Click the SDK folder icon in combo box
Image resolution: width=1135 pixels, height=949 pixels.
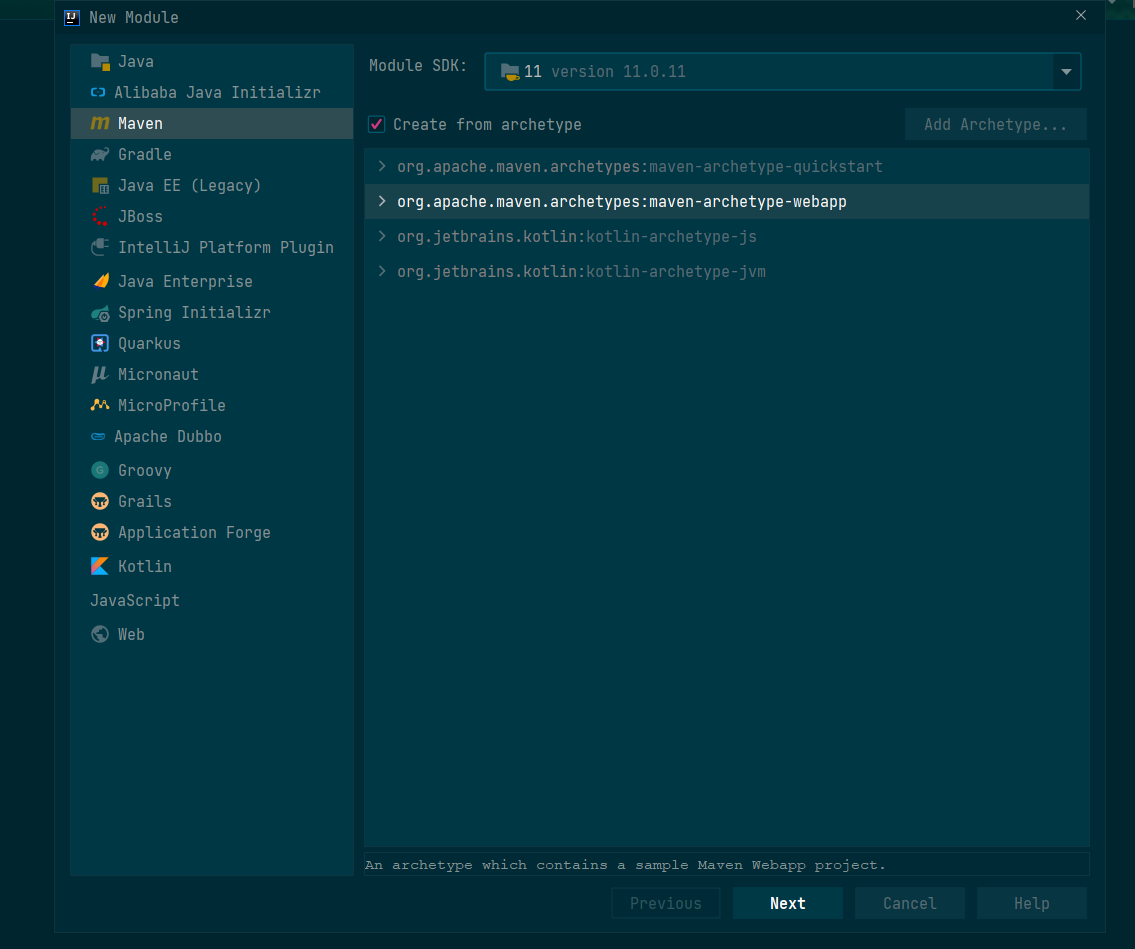510,72
